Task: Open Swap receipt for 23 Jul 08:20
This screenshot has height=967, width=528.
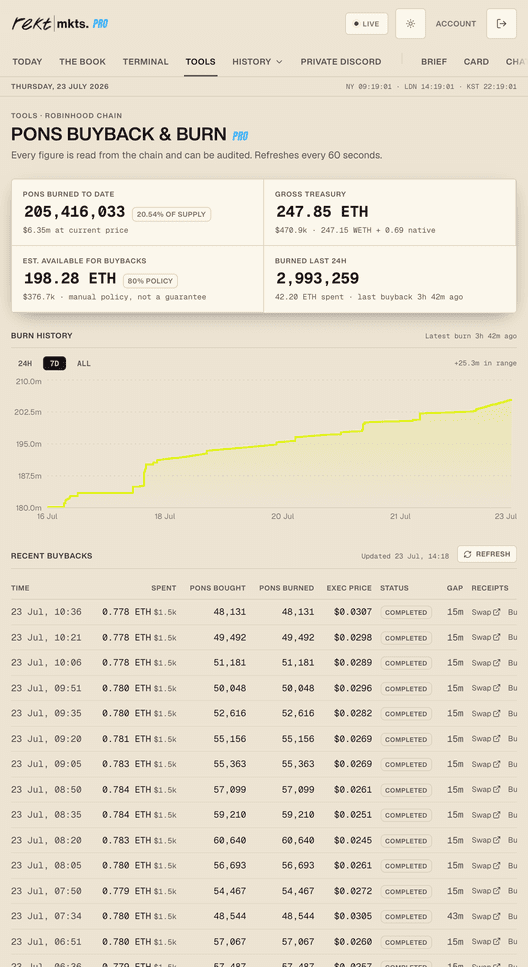Action: [486, 840]
